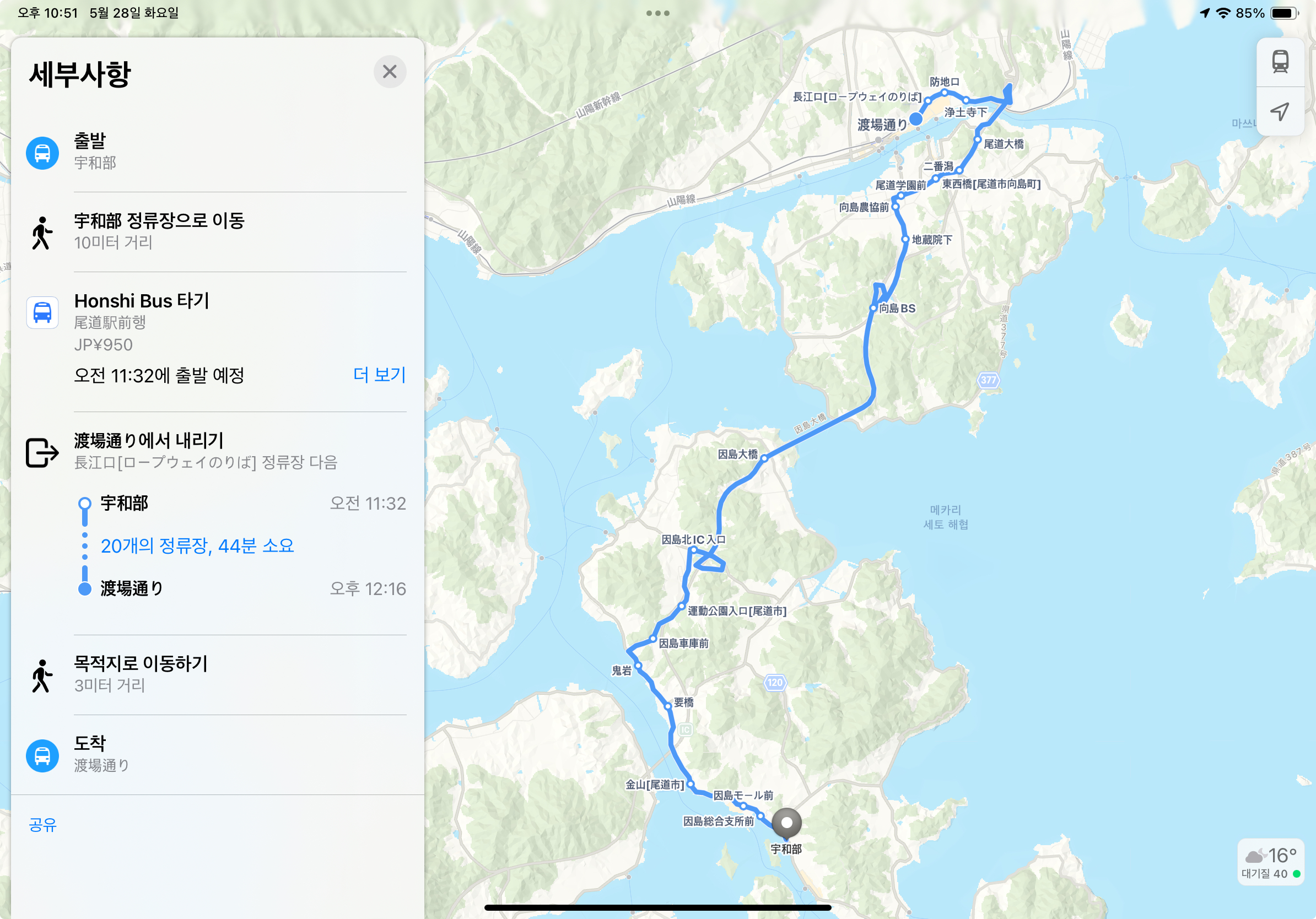Tap the current location arrow button
The width and height of the screenshot is (1316, 919).
click(1280, 111)
